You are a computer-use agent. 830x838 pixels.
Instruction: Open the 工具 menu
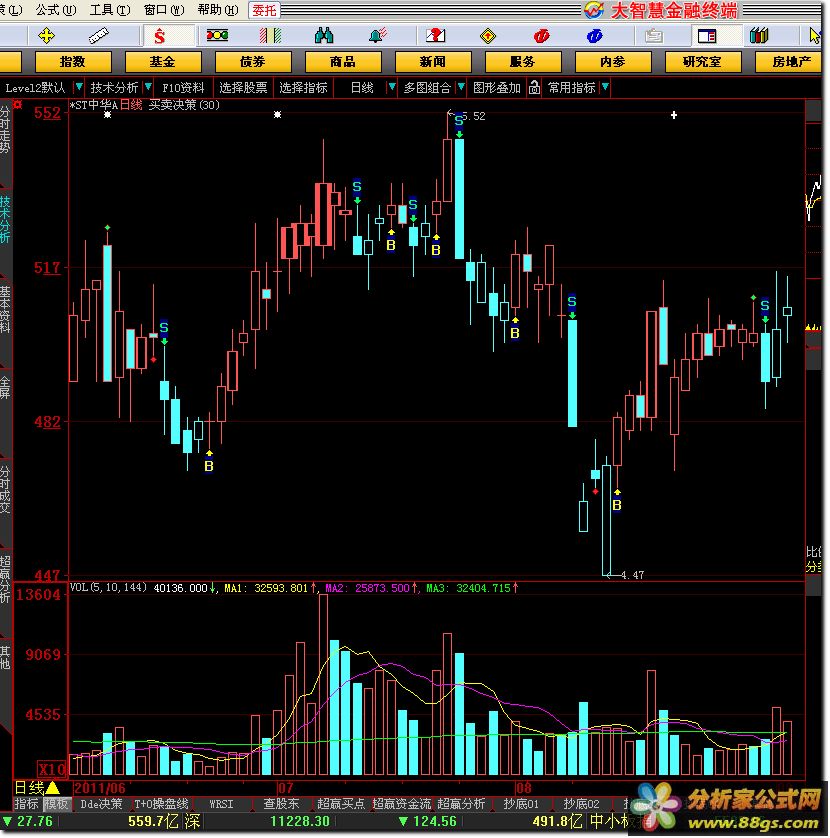(110, 10)
